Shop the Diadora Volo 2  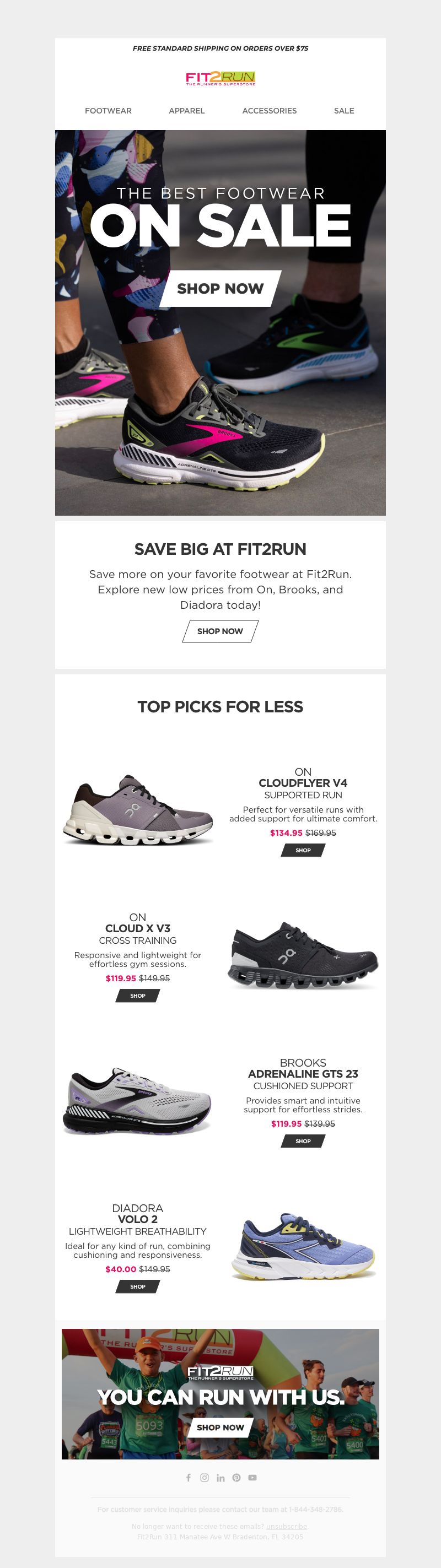[x=138, y=1287]
